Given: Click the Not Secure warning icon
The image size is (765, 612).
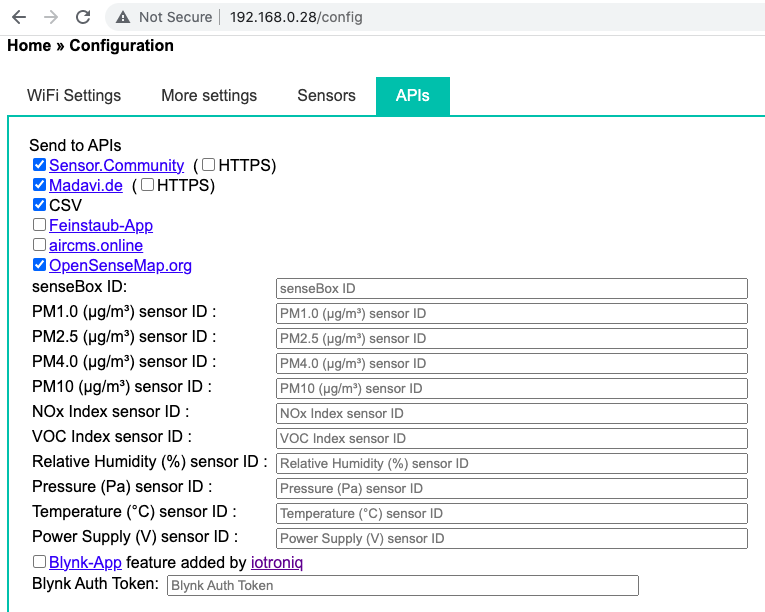Looking at the screenshot, I should pos(123,17).
